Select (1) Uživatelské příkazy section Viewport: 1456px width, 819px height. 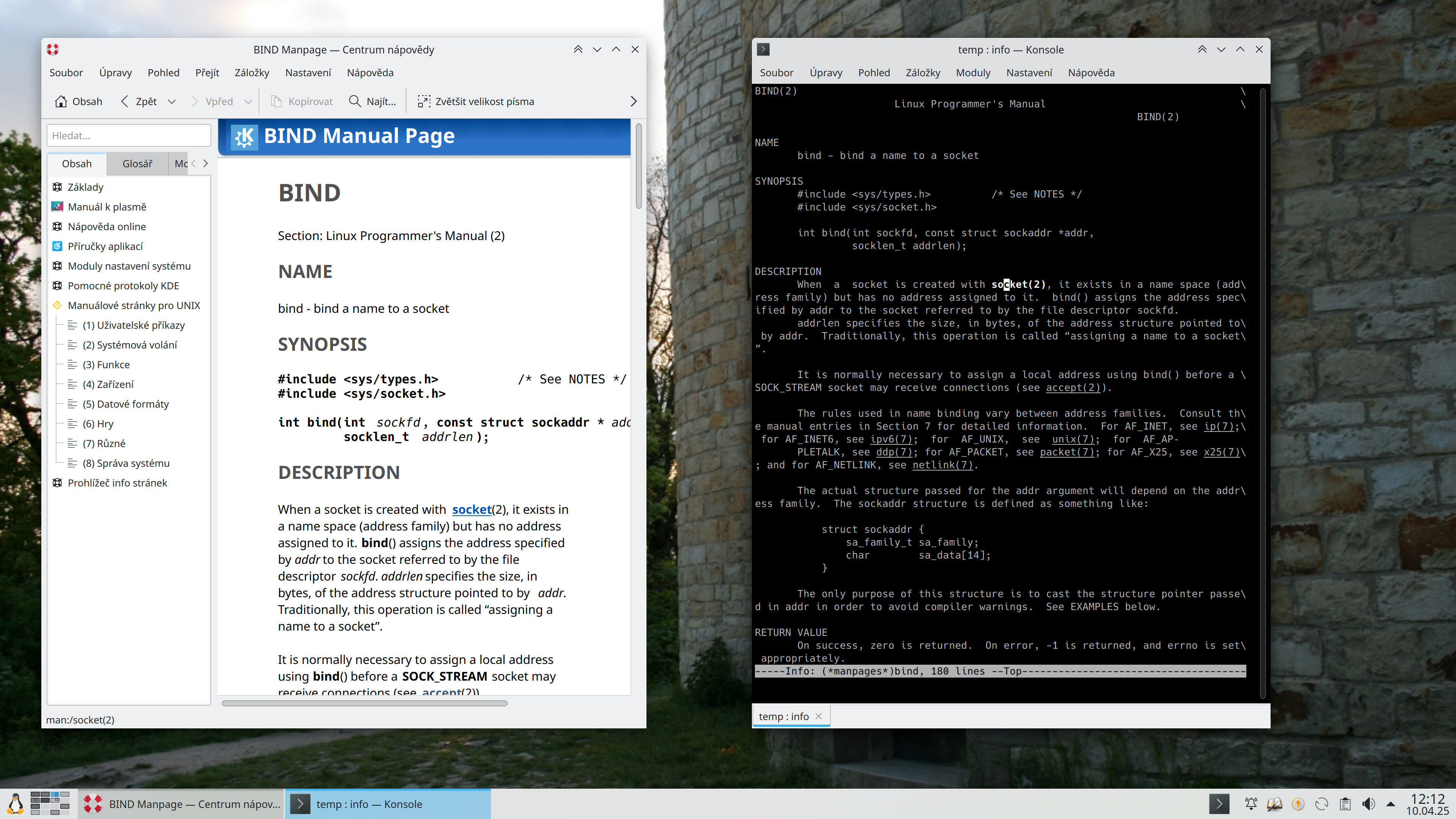click(x=133, y=326)
